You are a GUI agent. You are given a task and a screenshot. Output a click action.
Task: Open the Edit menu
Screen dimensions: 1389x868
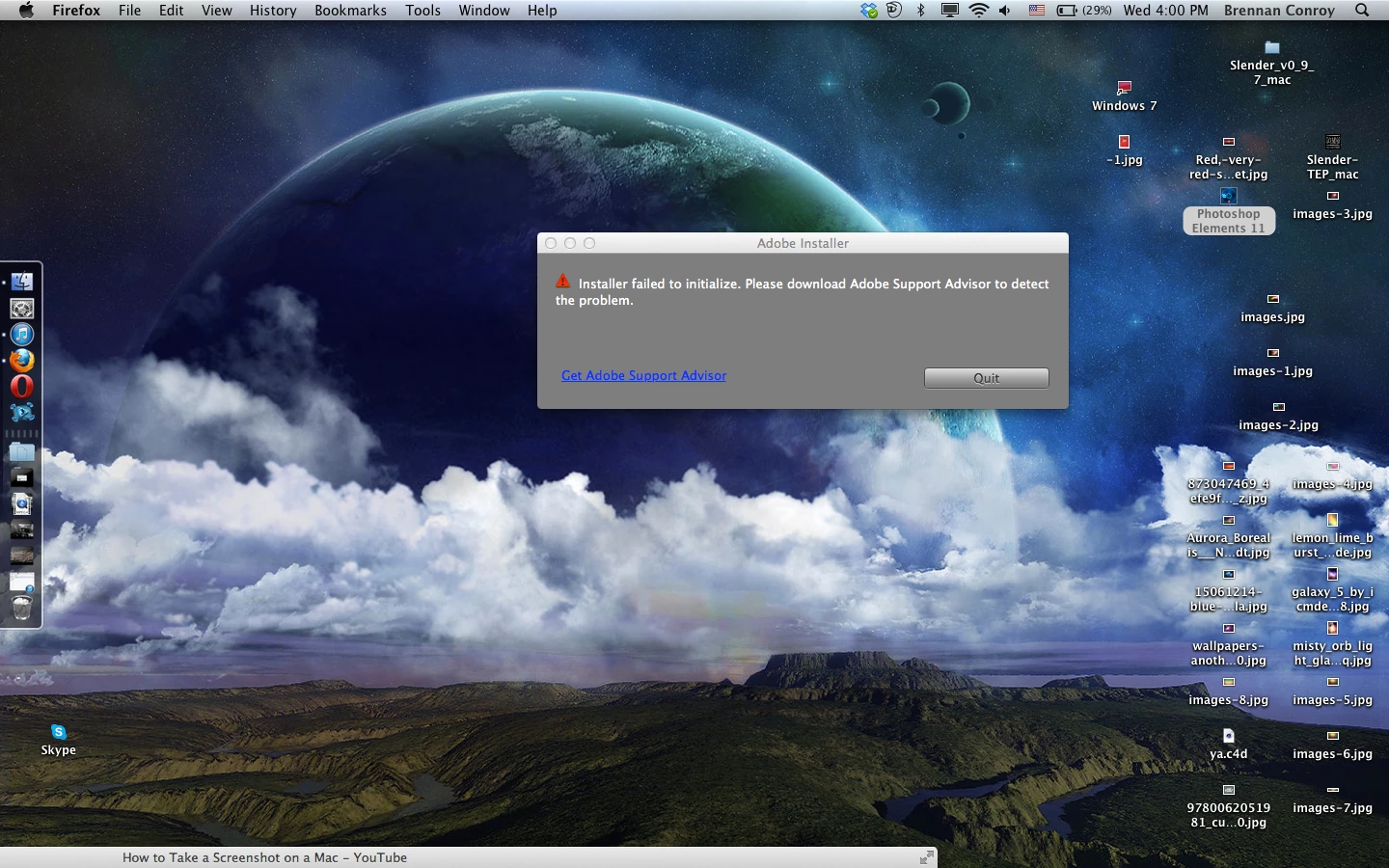tap(171, 11)
